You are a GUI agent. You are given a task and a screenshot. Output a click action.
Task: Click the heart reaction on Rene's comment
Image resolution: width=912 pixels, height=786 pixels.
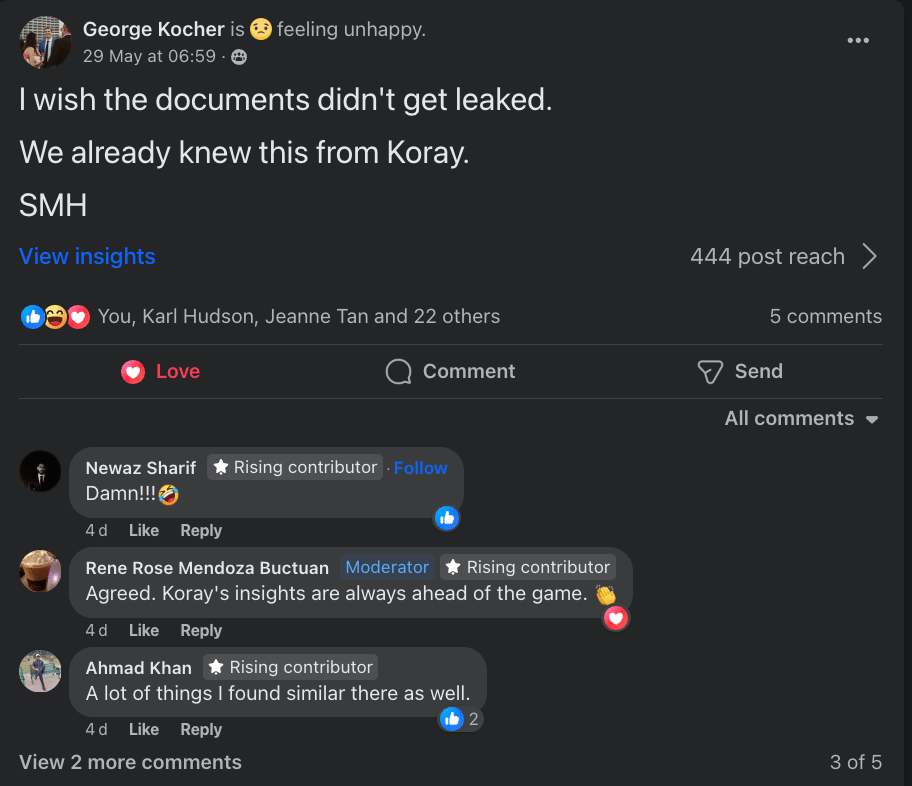tap(616, 618)
